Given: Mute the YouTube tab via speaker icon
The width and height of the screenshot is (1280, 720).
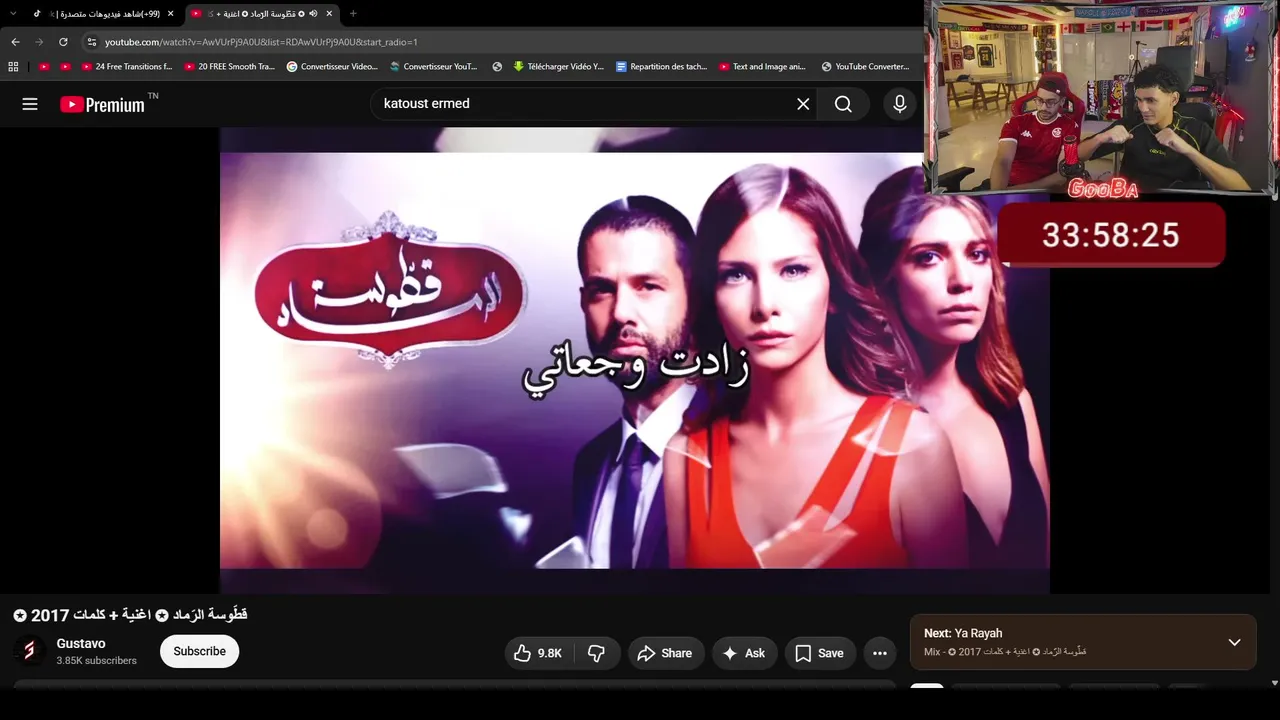Looking at the screenshot, I should pos(313,14).
